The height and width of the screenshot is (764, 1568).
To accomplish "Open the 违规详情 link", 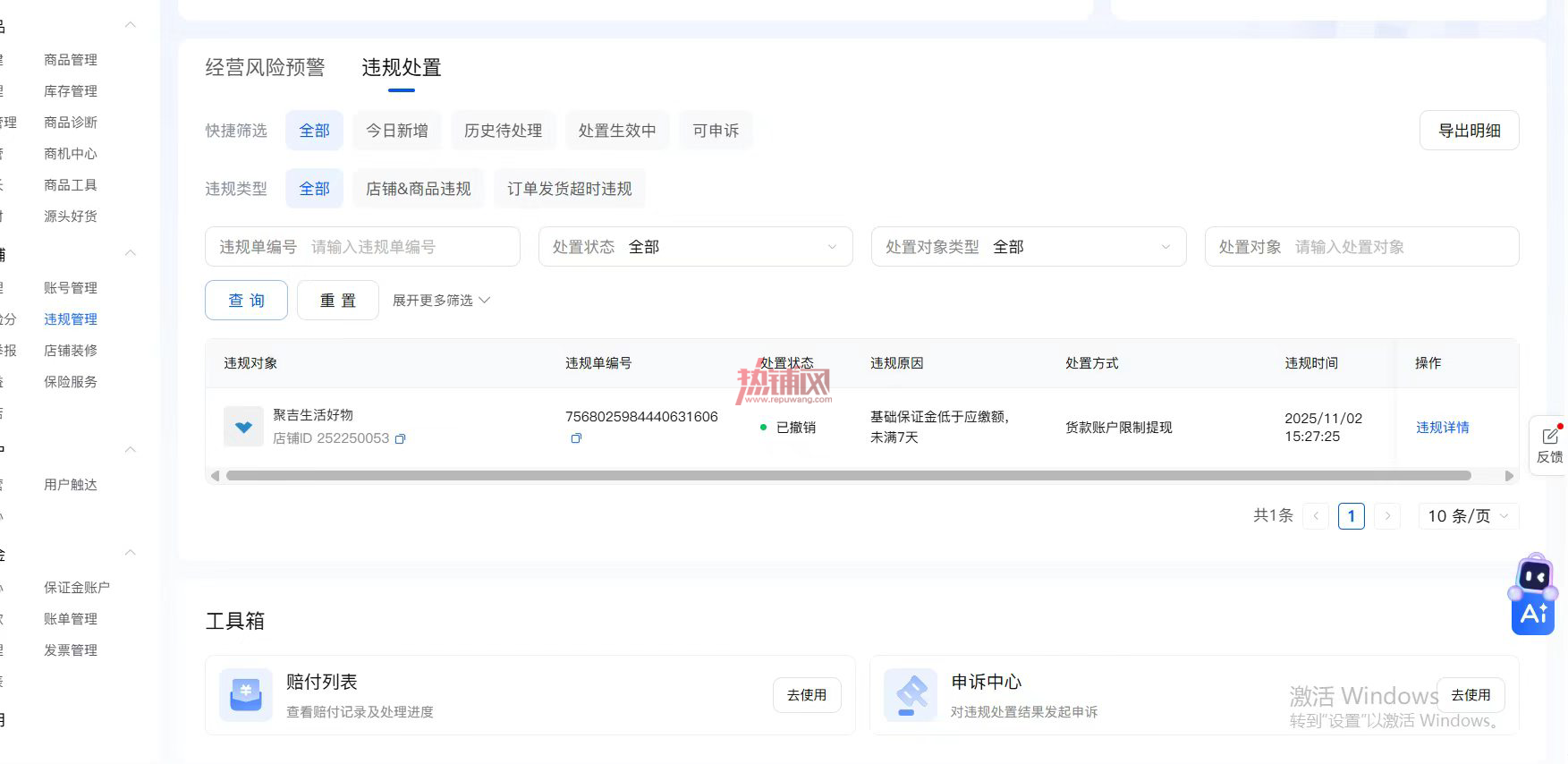I will tap(1442, 428).
